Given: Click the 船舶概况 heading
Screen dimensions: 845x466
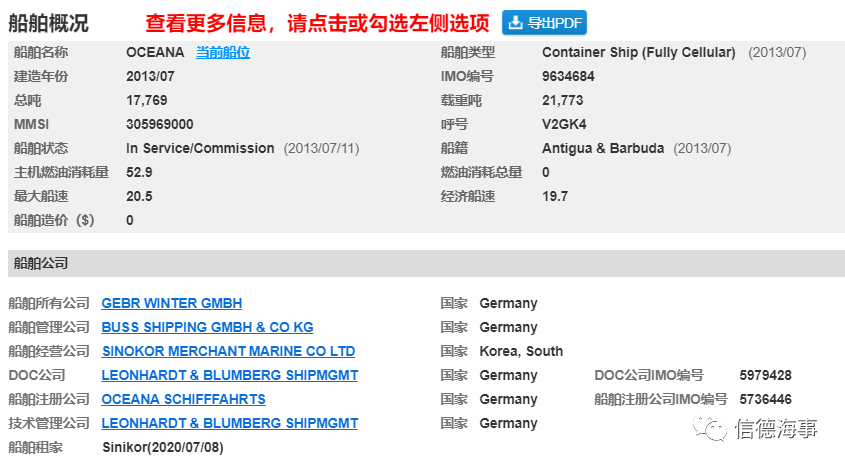Looking at the screenshot, I should (x=49, y=23).
